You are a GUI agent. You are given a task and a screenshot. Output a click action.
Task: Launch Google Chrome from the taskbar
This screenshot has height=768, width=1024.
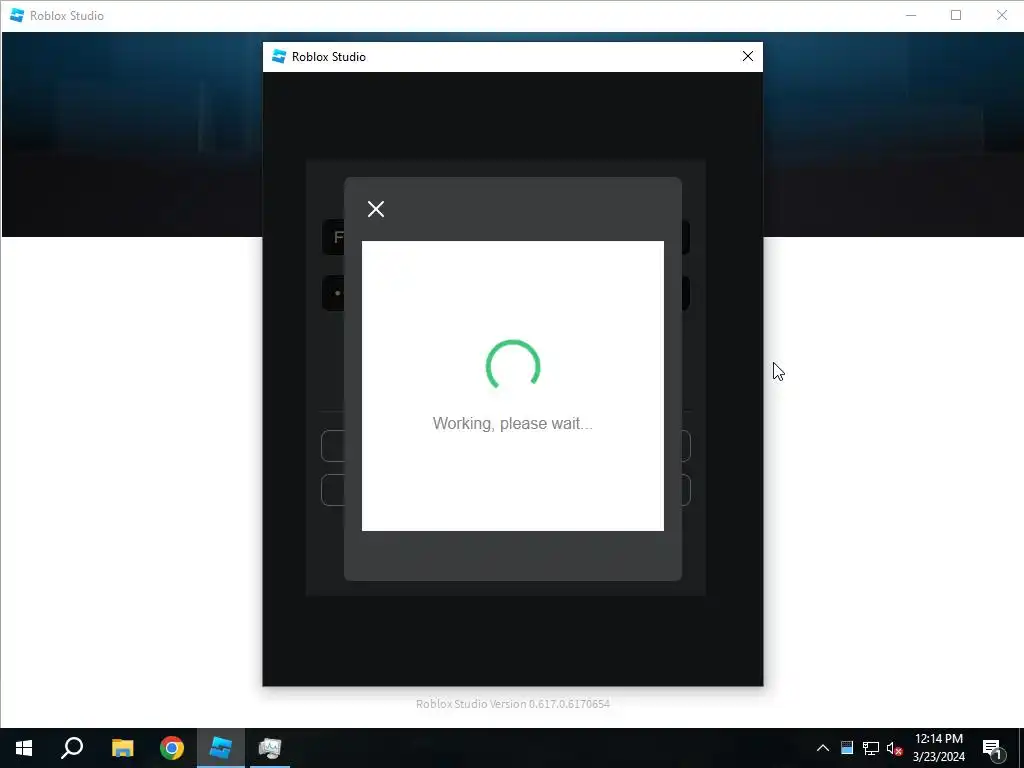coord(172,748)
